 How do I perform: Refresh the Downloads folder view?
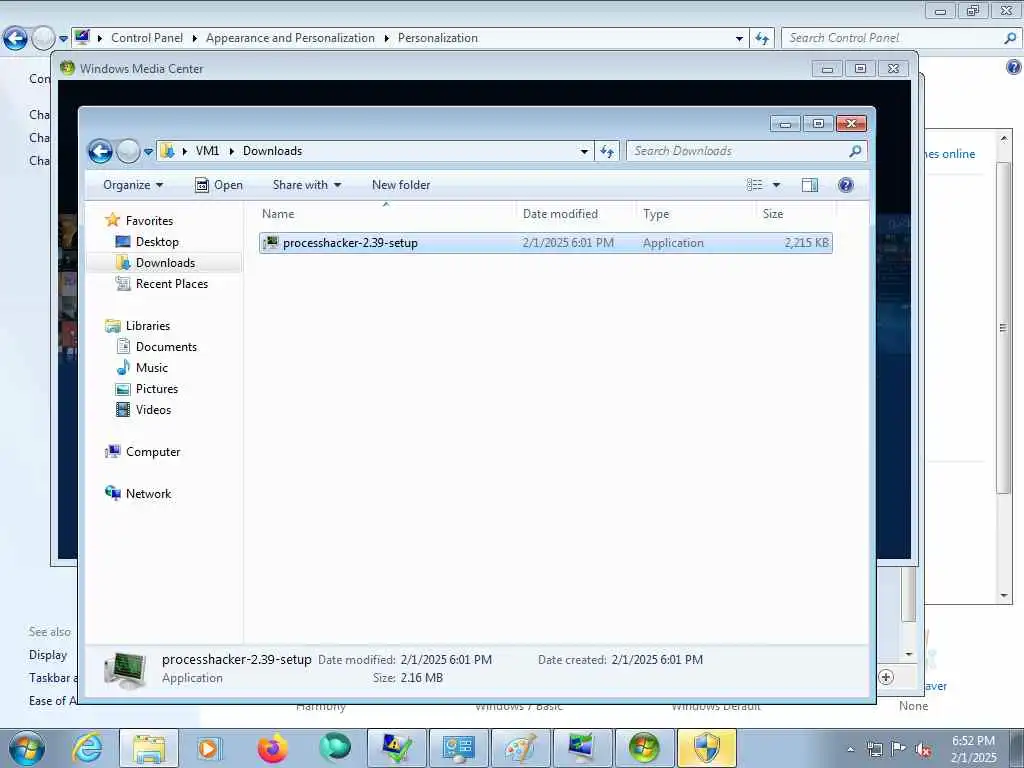pos(607,152)
